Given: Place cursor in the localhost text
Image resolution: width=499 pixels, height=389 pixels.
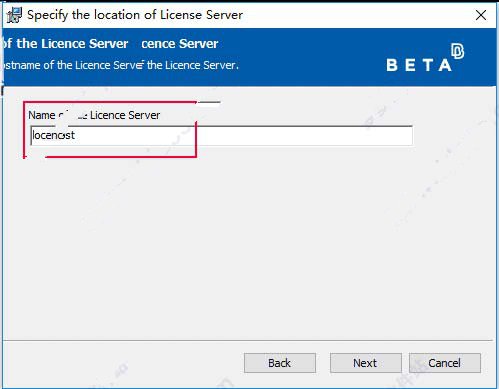Looking at the screenshot, I should 53,135.
